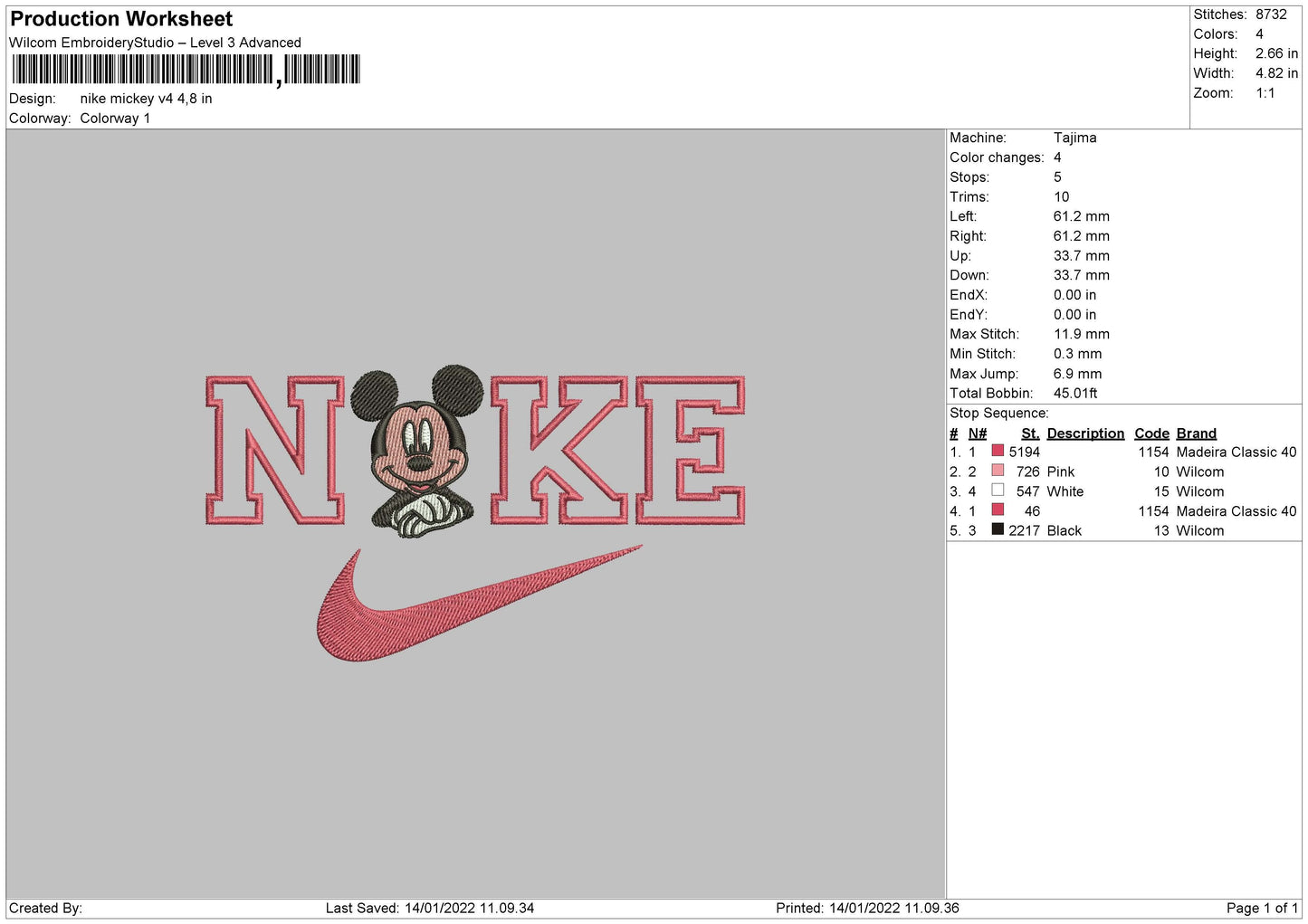Click the stitch count '2217' in the Black row
1308x924 pixels.
[x=1025, y=531]
